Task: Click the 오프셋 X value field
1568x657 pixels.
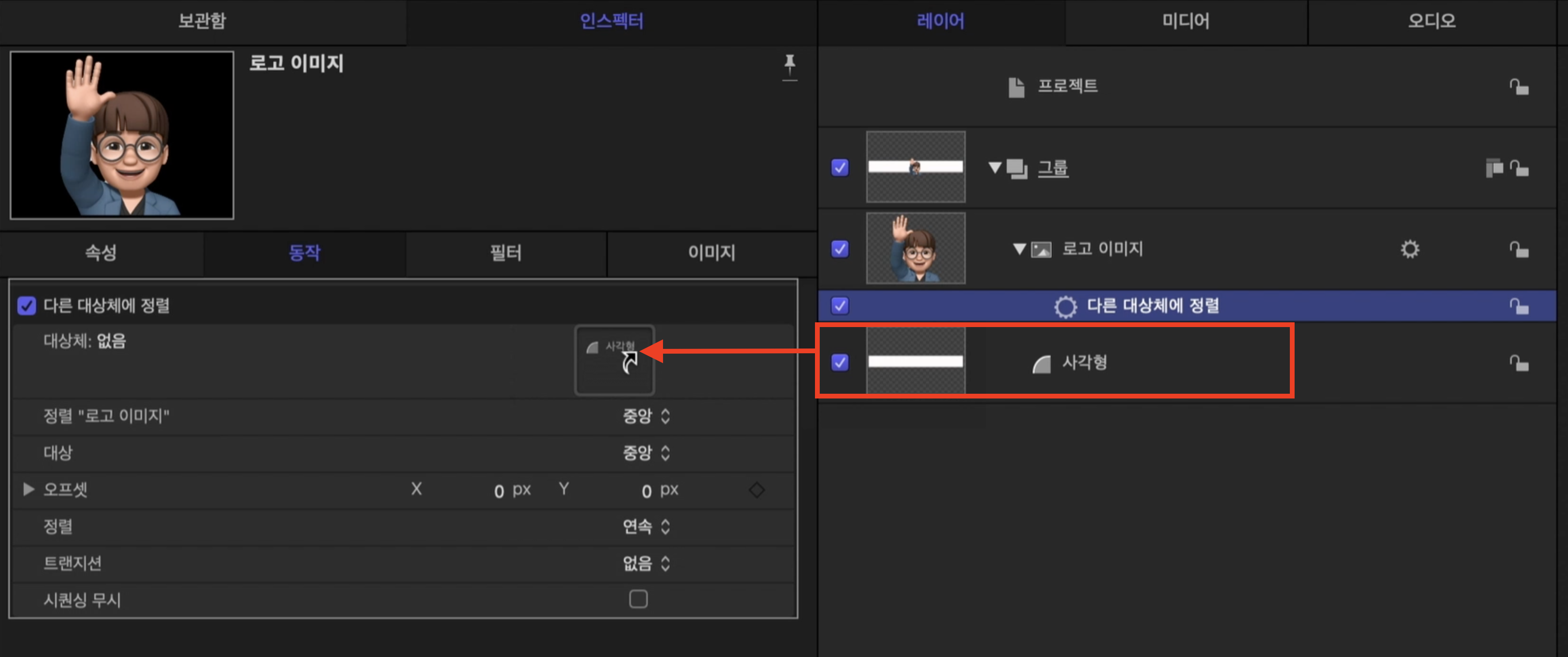Action: 499,490
